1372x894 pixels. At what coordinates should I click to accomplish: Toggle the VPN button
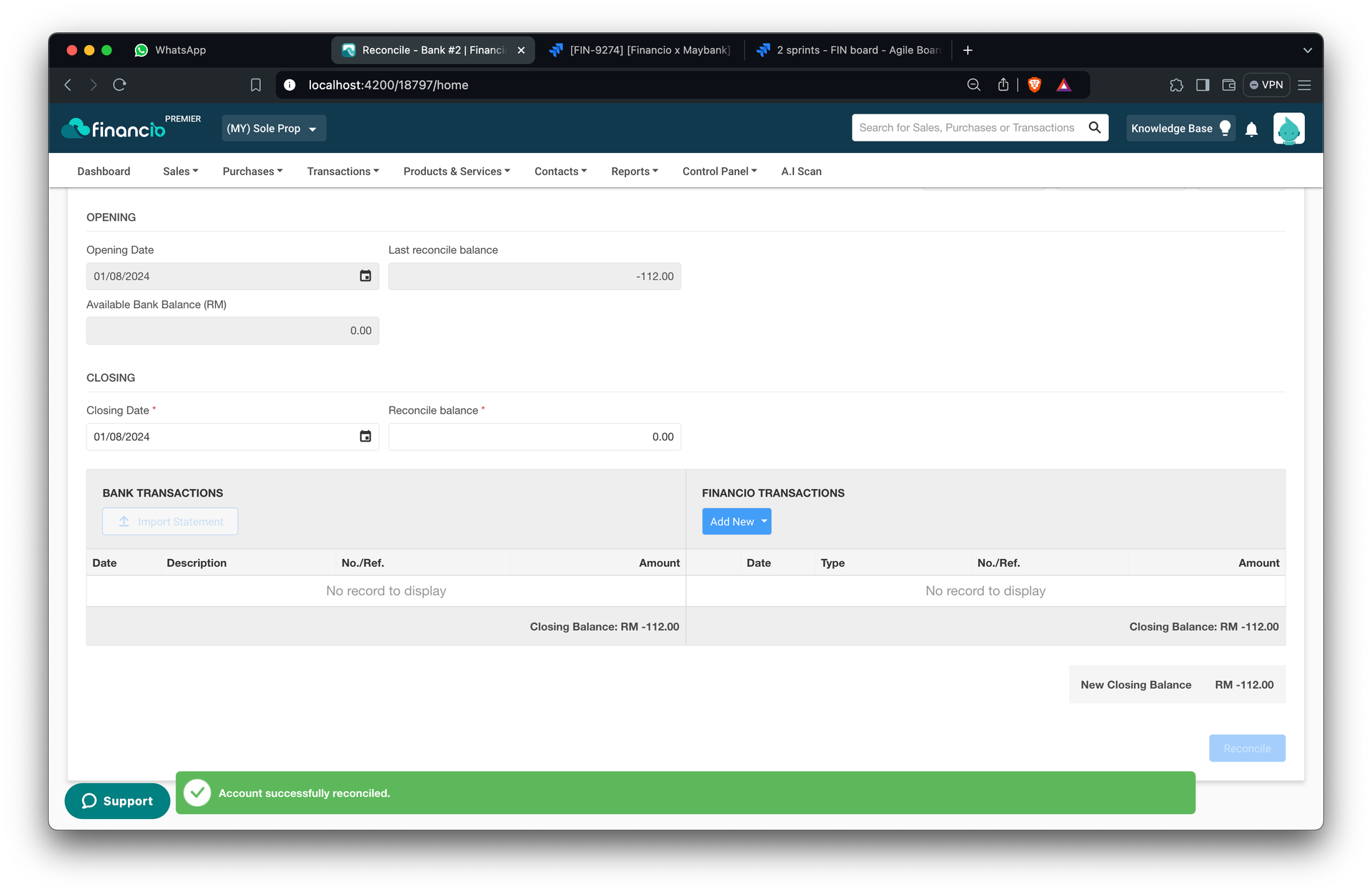[1266, 85]
